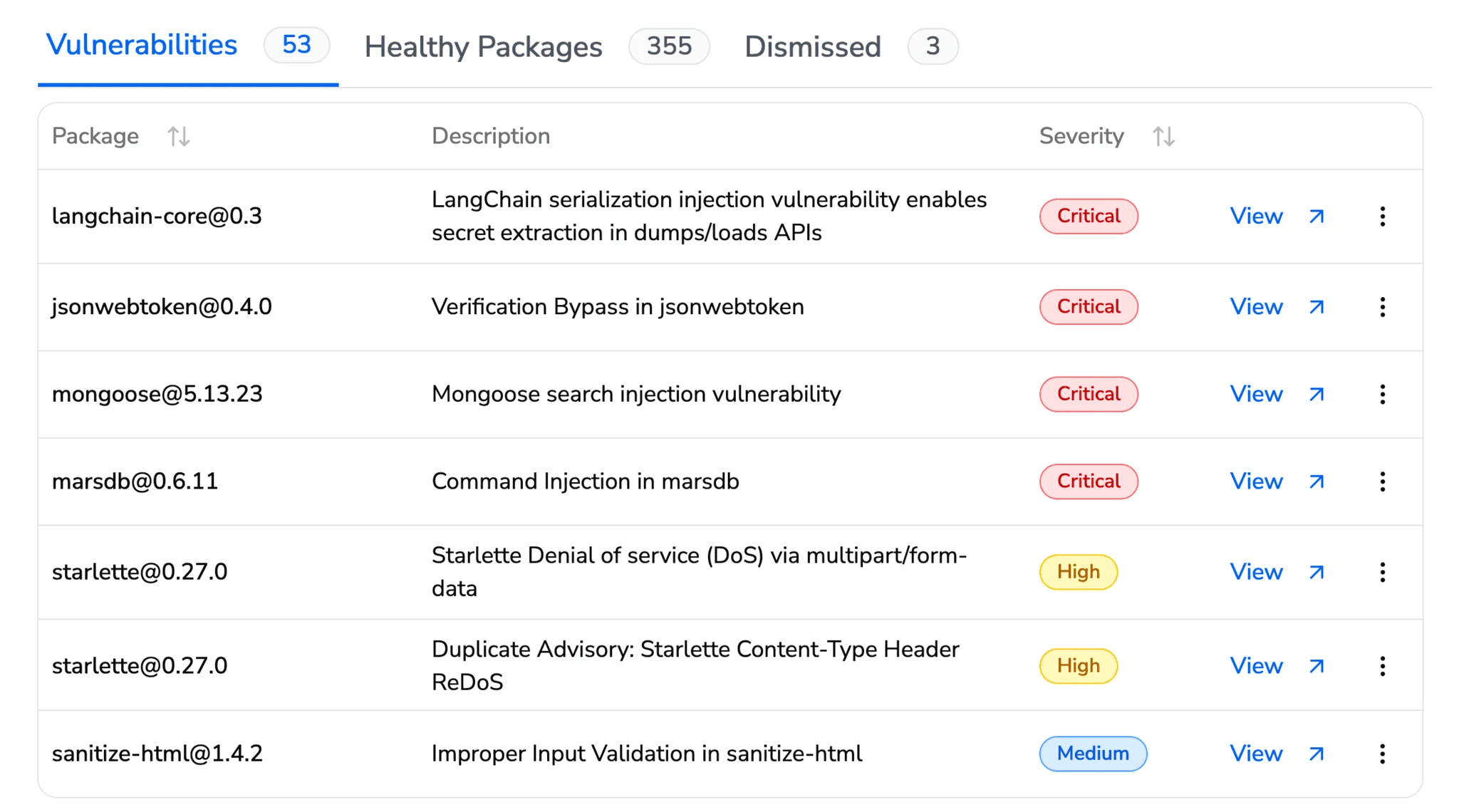The height and width of the screenshot is (812, 1459).
Task: Click external link arrow for marsdb advisory
Action: pos(1317,482)
